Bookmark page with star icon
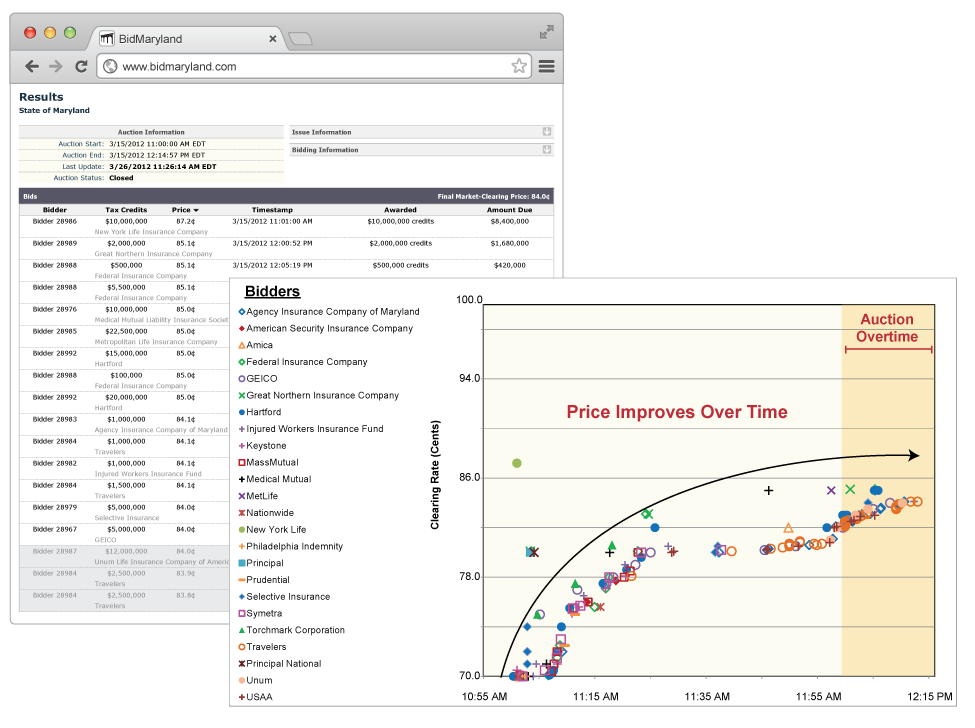The height and width of the screenshot is (728, 975). (519, 66)
